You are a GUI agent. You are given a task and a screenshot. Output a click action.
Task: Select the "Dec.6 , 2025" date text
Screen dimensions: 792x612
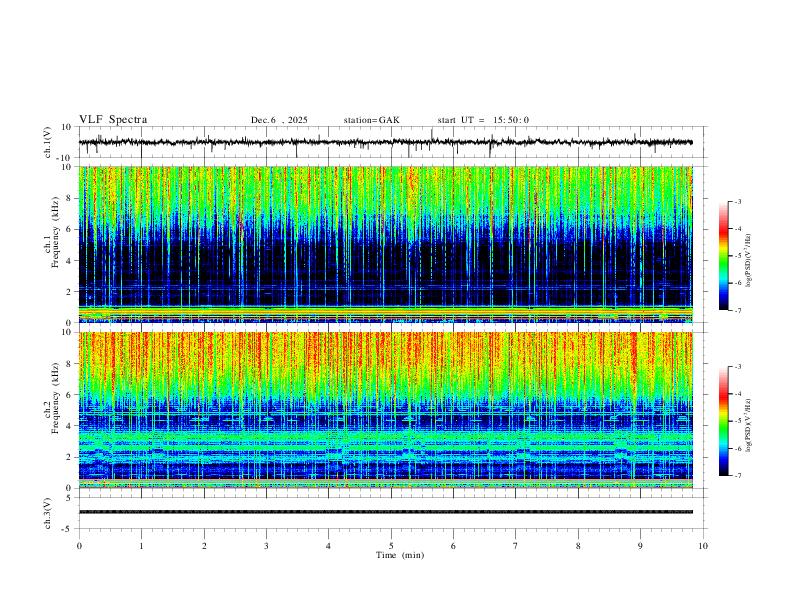click(x=279, y=120)
